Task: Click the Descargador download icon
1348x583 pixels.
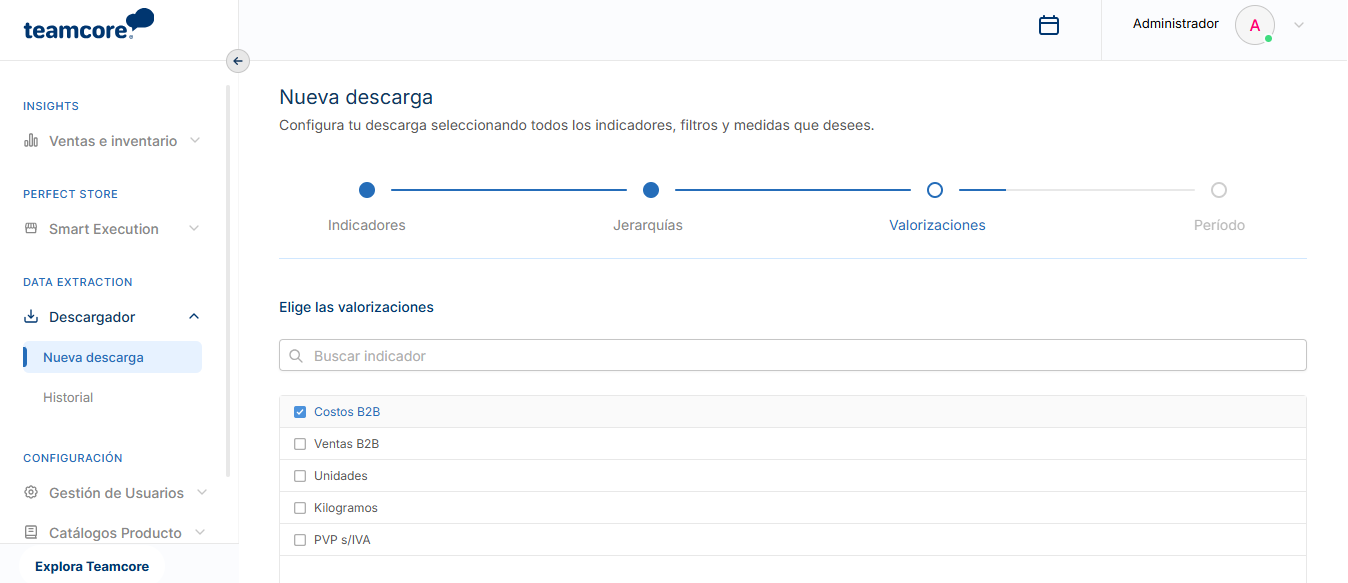Action: (31, 317)
